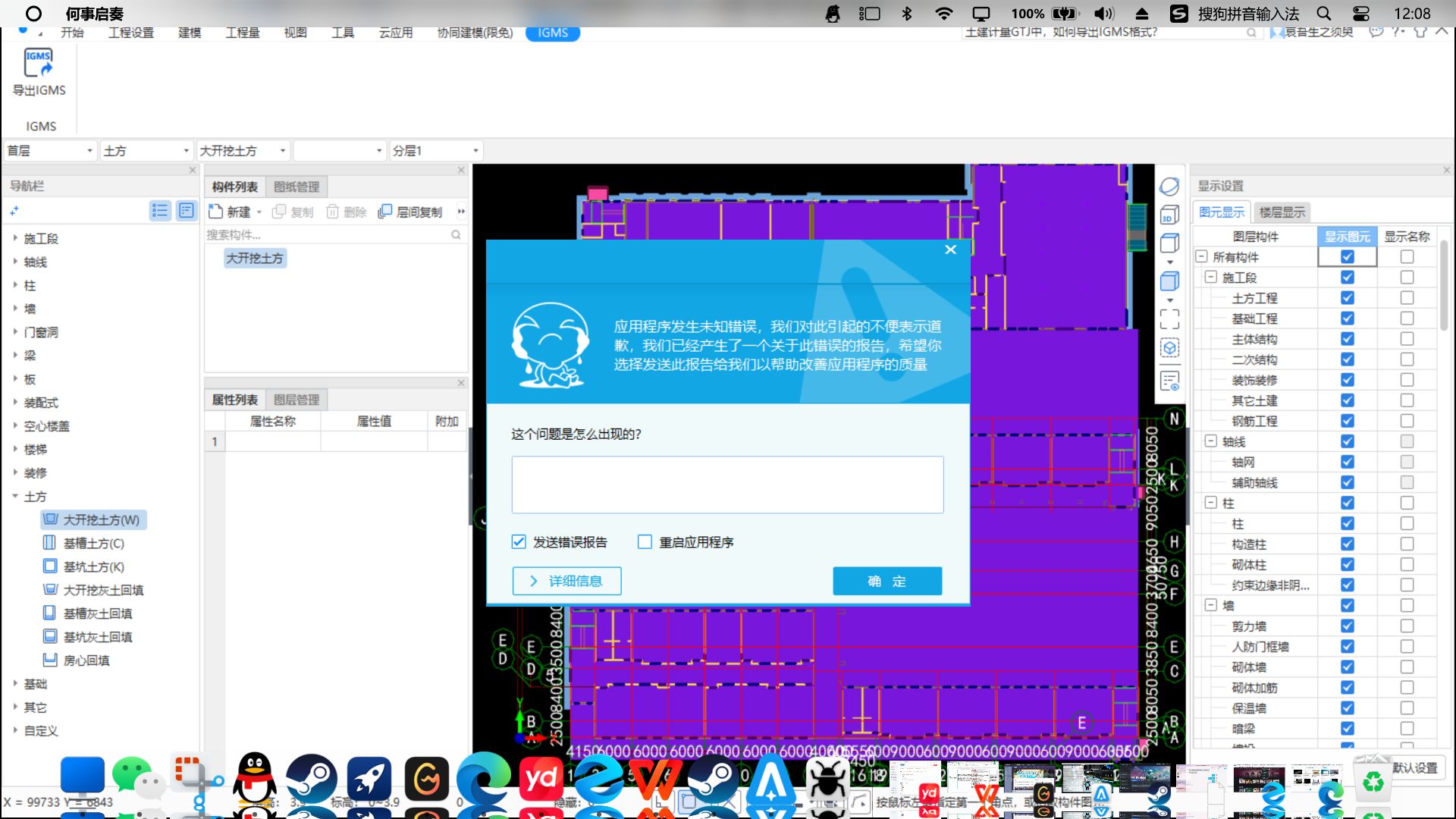Click the 复制 copy icon in component list
Screen dimensions: 1456x819
tap(279, 212)
